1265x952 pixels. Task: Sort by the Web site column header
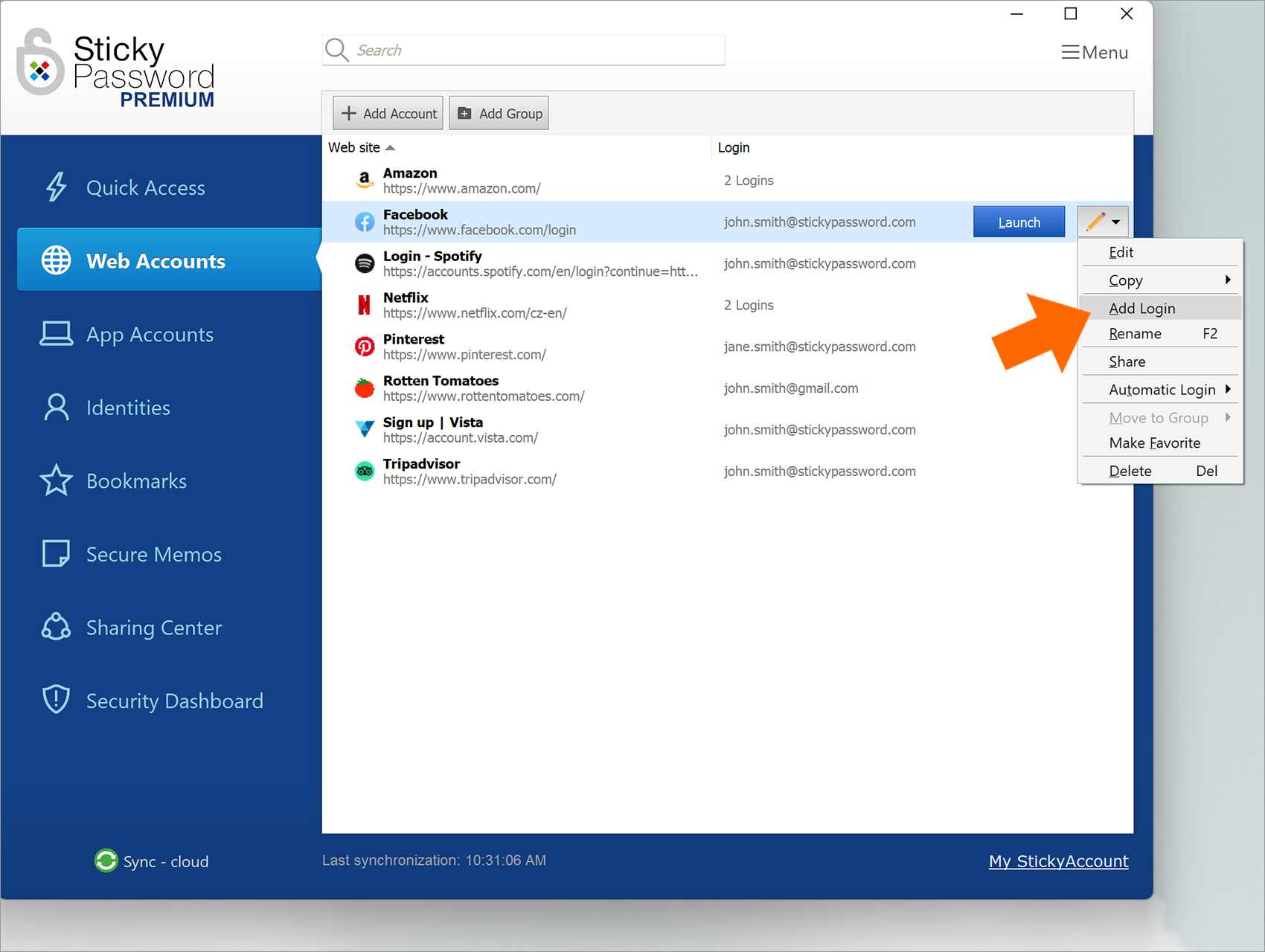362,147
